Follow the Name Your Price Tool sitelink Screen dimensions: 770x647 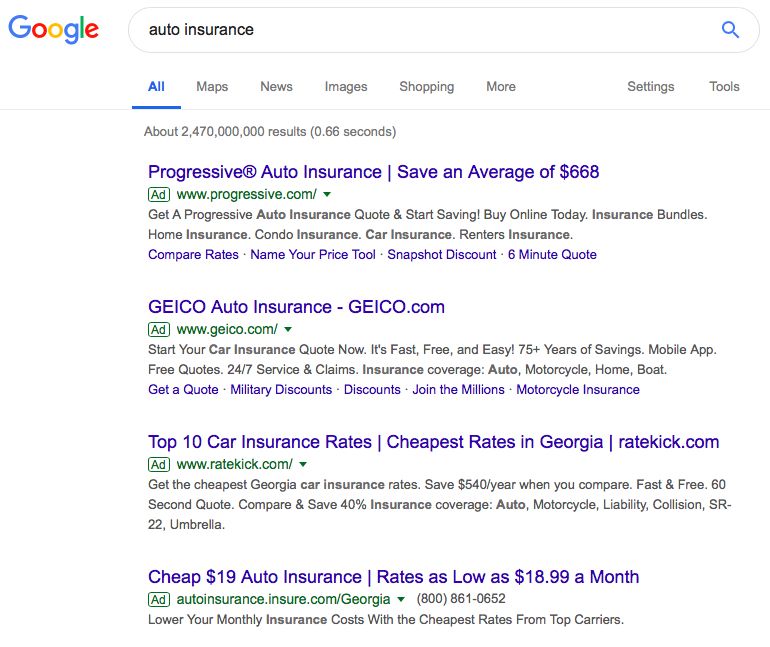tap(313, 254)
